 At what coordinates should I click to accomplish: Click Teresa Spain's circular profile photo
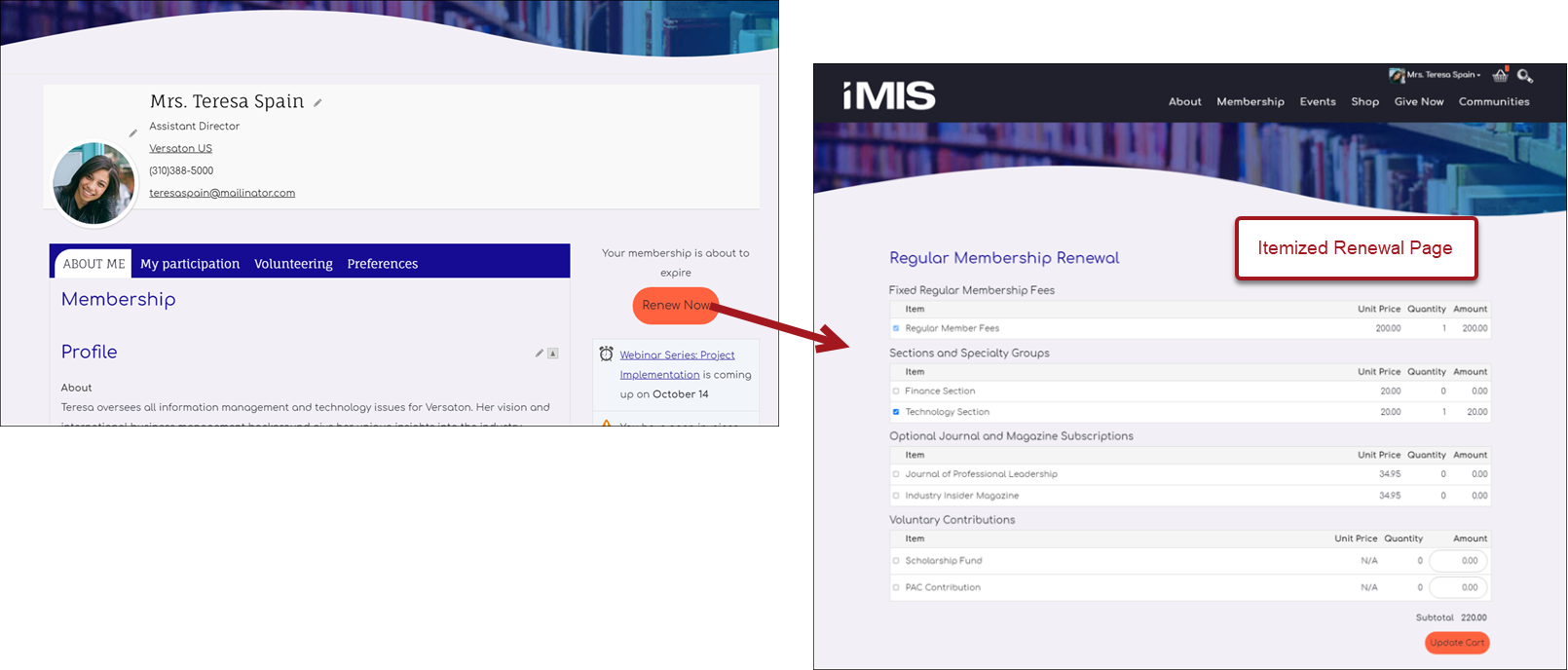pyautogui.click(x=93, y=183)
